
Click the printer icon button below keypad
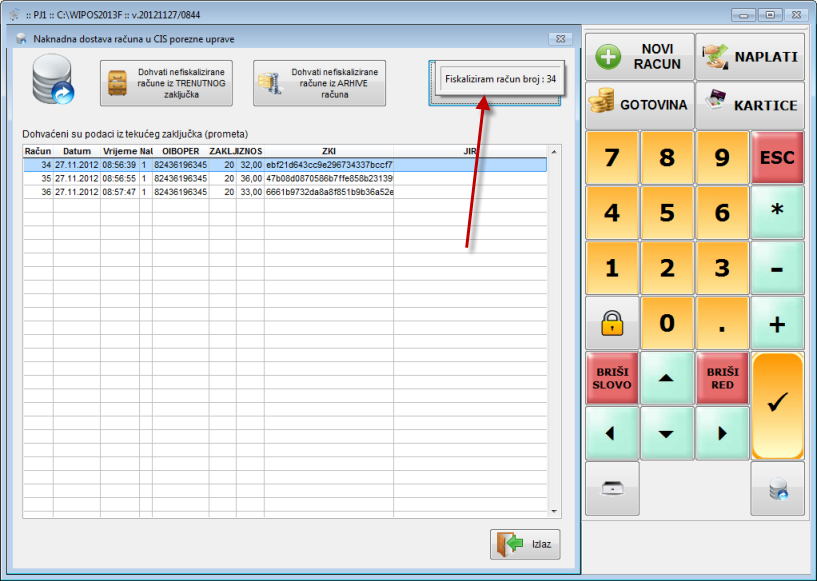pyautogui.click(x=611, y=489)
